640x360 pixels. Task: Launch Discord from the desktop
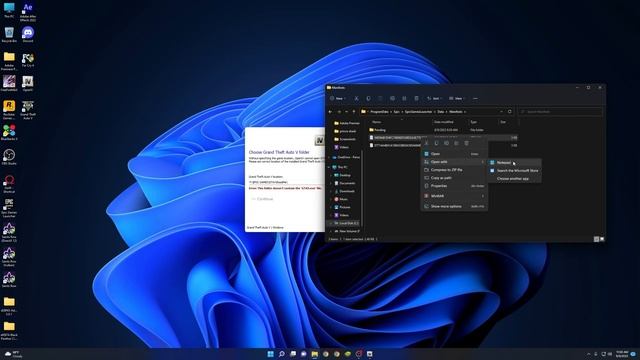pos(28,35)
